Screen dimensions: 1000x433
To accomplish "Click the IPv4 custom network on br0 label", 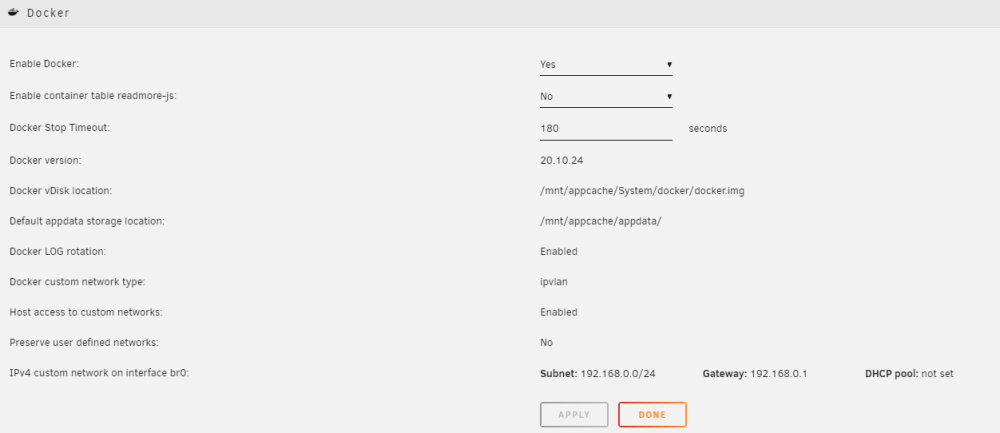I will tap(99, 374).
